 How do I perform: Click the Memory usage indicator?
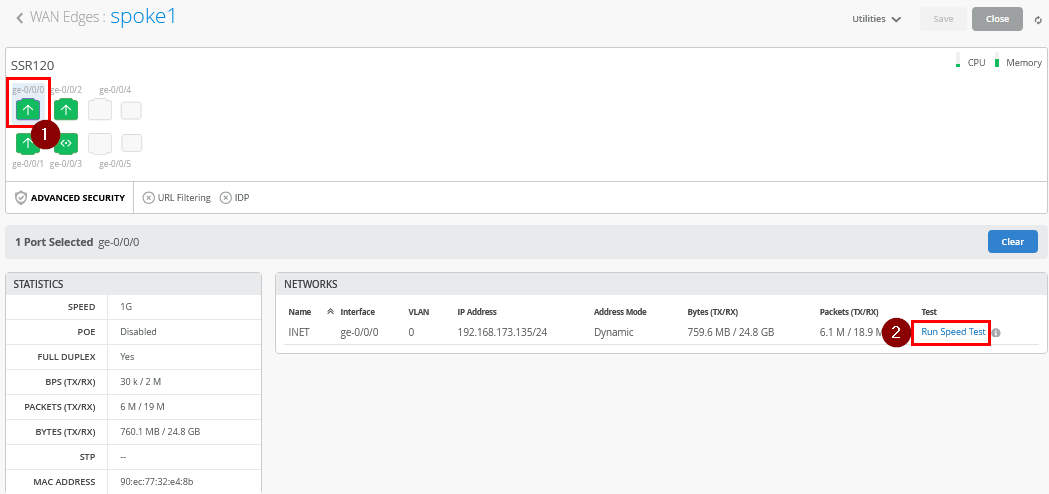(x=997, y=61)
